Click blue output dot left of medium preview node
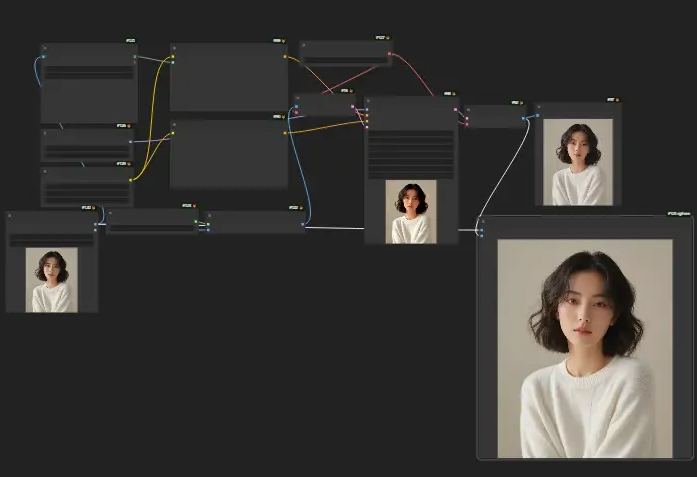This screenshot has height=477, width=697. [x=523, y=118]
